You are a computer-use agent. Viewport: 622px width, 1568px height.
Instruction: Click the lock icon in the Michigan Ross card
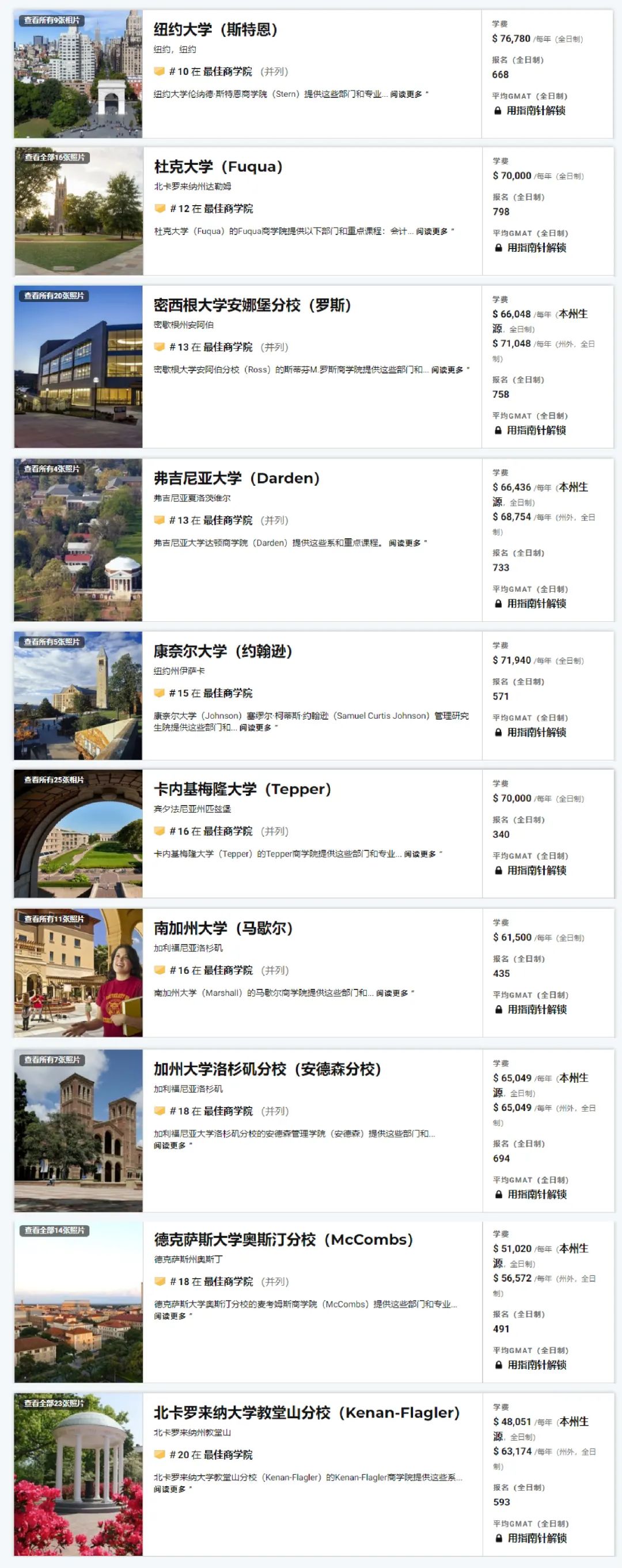pos(498,430)
